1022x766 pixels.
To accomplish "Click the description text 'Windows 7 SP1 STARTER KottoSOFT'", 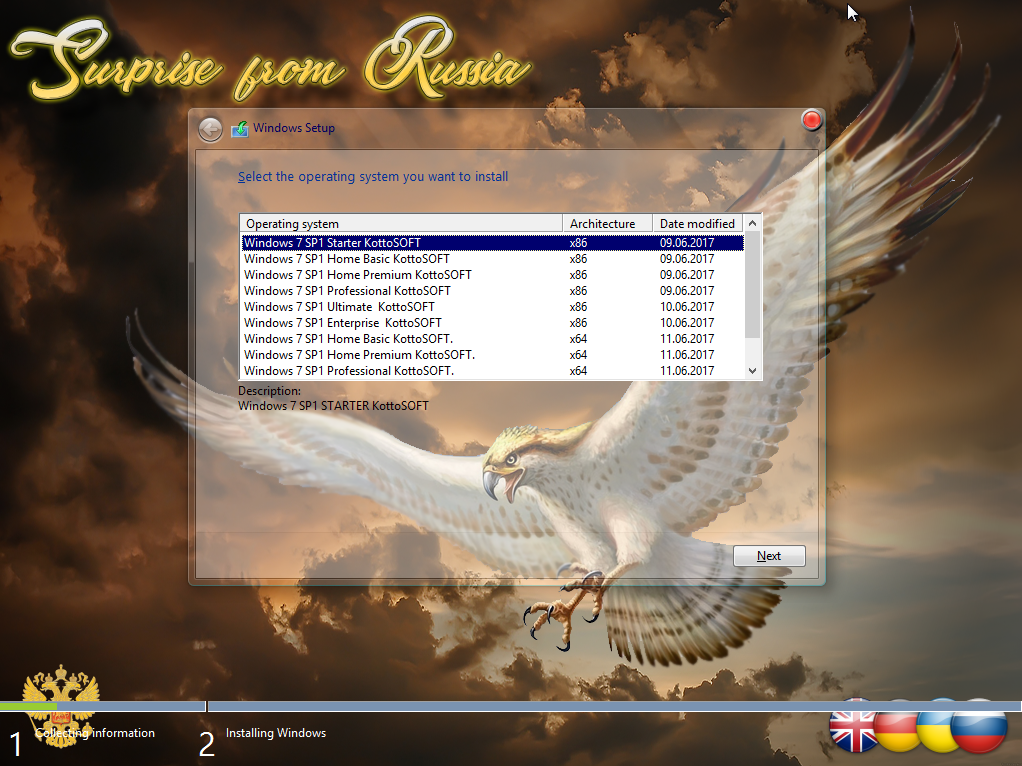I will pyautogui.click(x=333, y=405).
